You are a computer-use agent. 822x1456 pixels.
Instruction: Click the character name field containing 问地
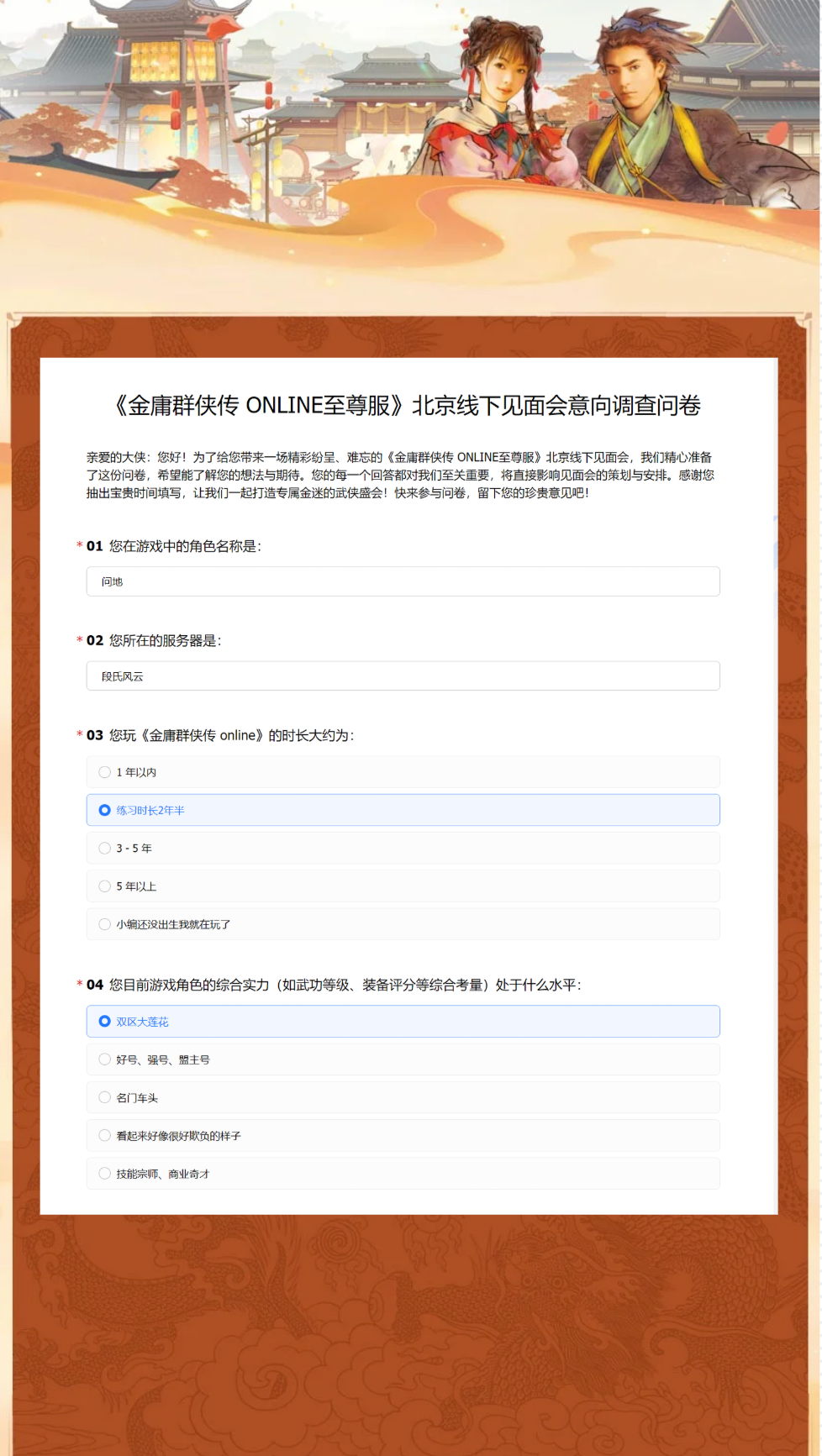[x=403, y=581]
